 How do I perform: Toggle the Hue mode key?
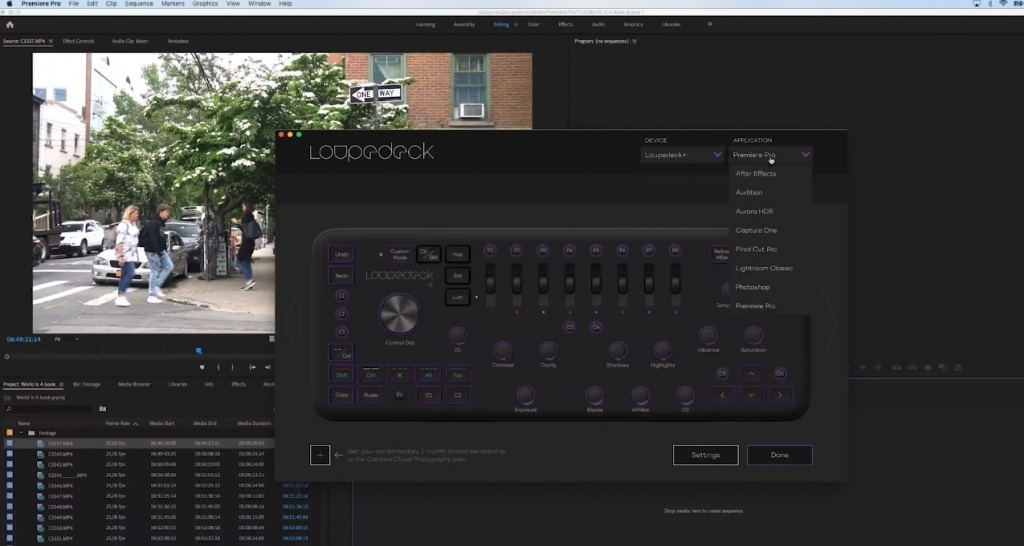458,254
